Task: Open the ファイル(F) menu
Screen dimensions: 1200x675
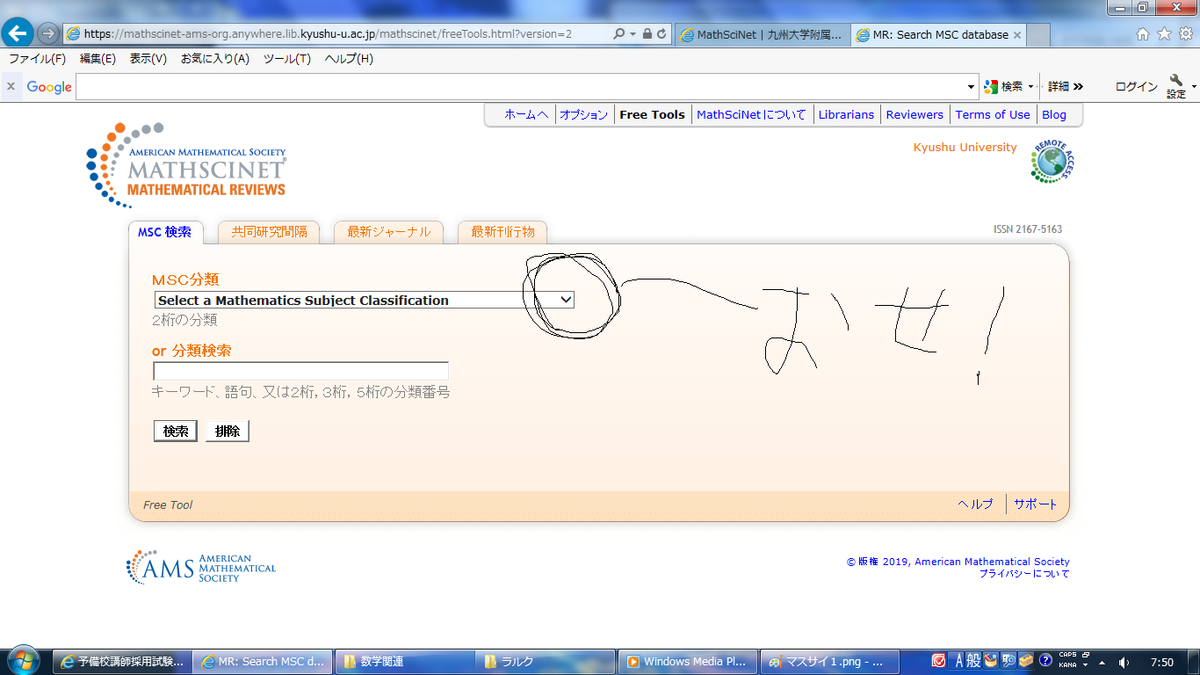Action: pos(37,59)
